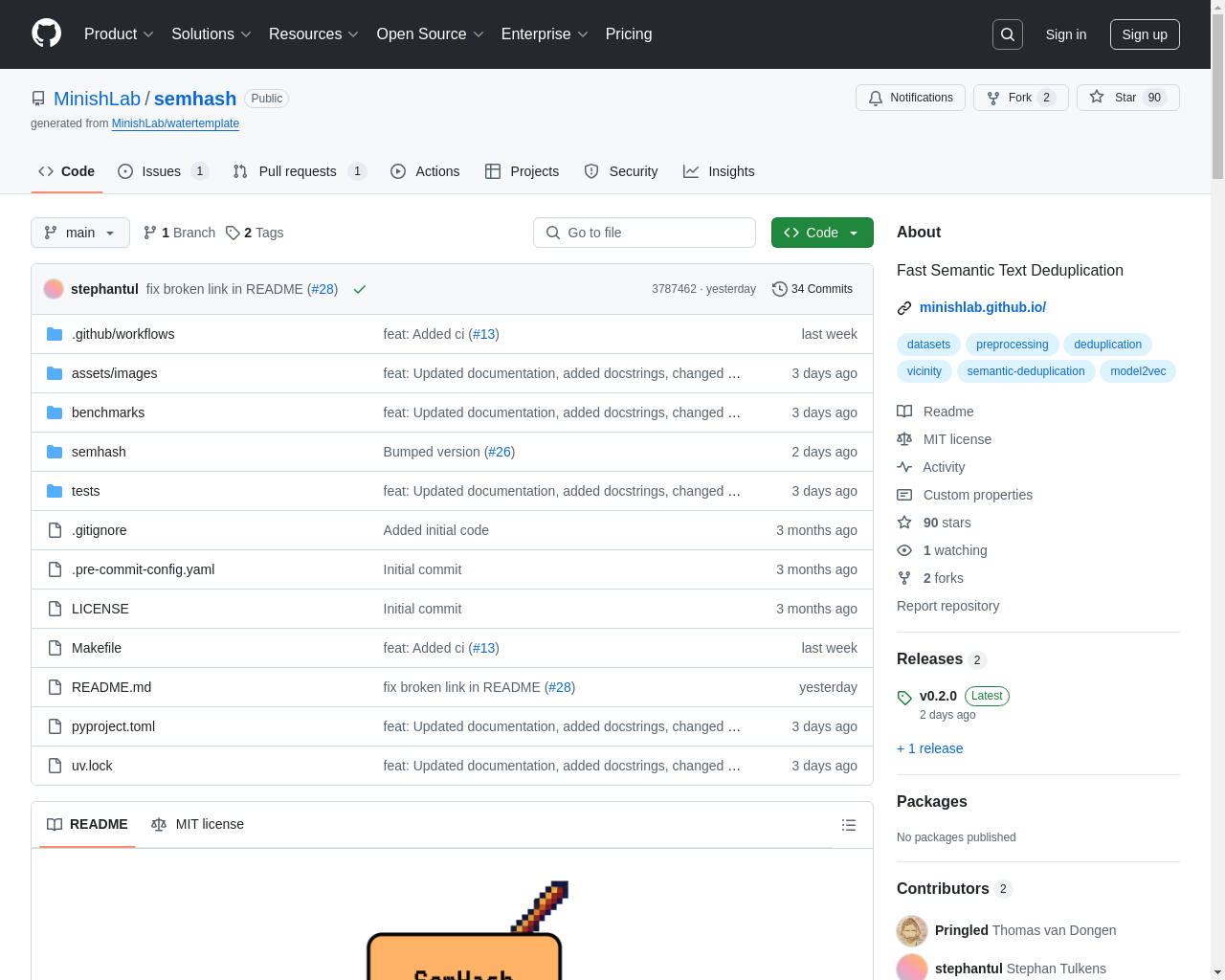Click the fork icon next to 2 forks

tap(904, 578)
